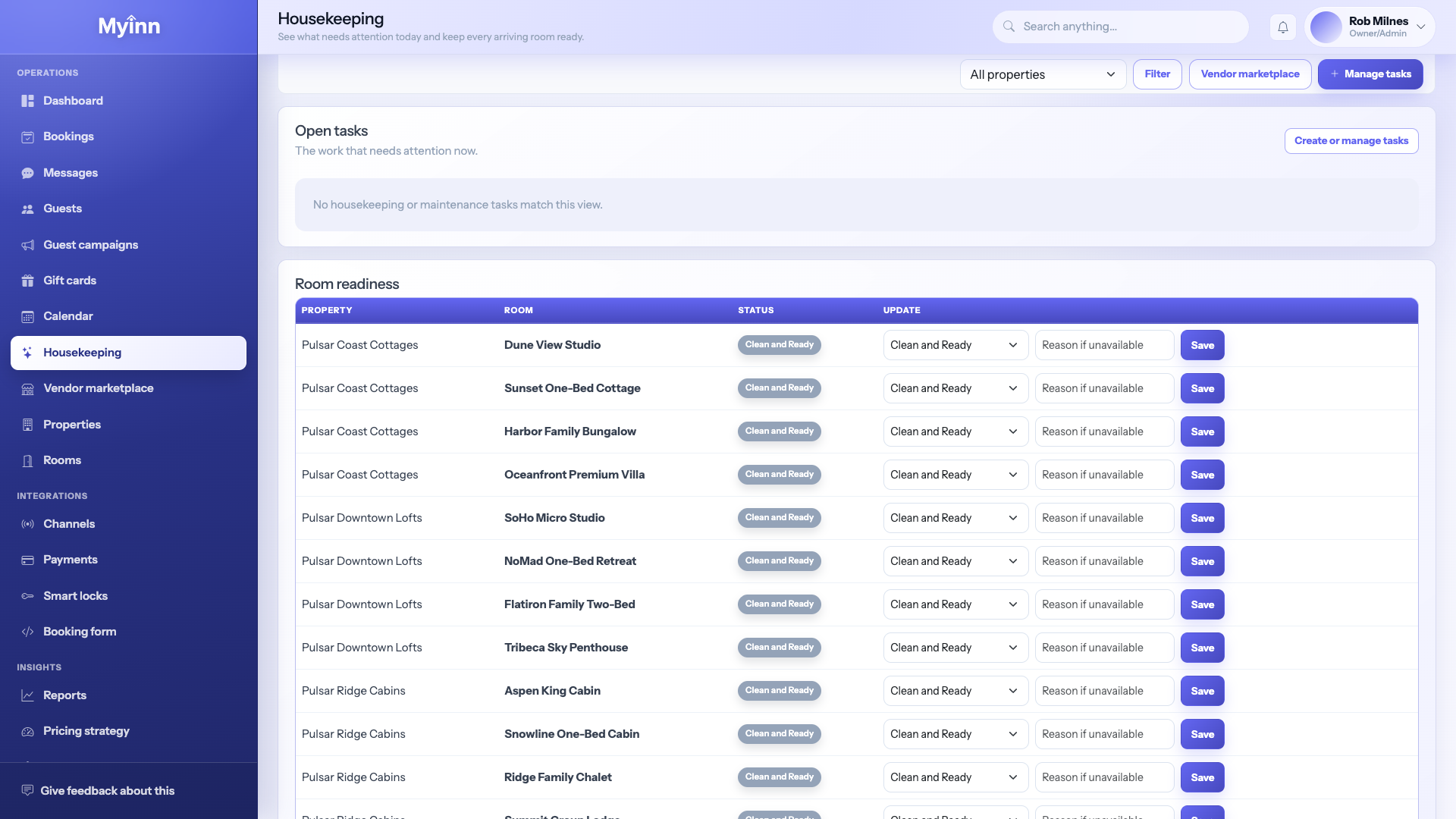Click reason field for Oceanfront Premium Villa
The height and width of the screenshot is (819, 1456).
[1104, 475]
